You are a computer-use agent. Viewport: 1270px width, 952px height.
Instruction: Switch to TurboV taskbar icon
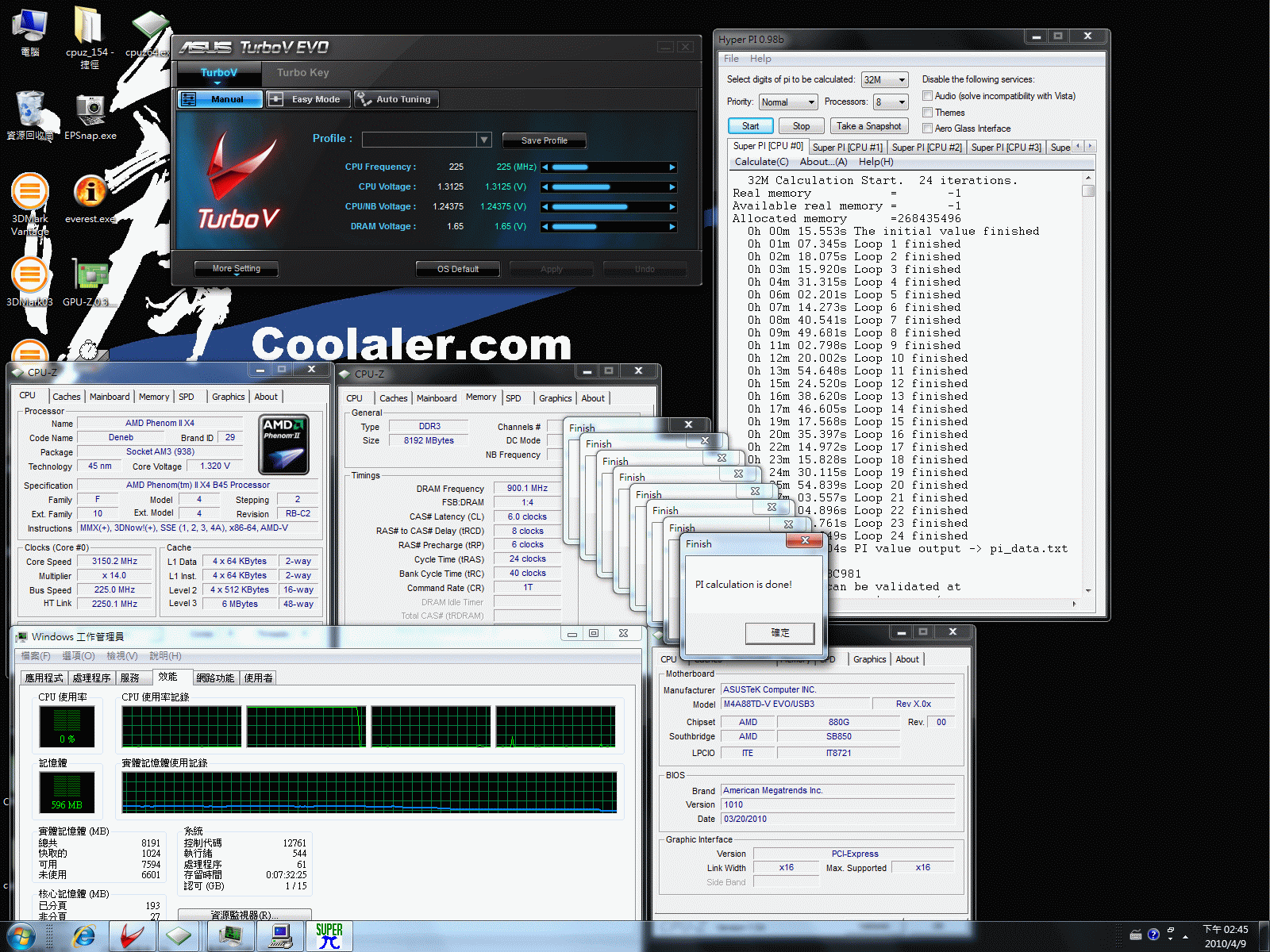[132, 936]
